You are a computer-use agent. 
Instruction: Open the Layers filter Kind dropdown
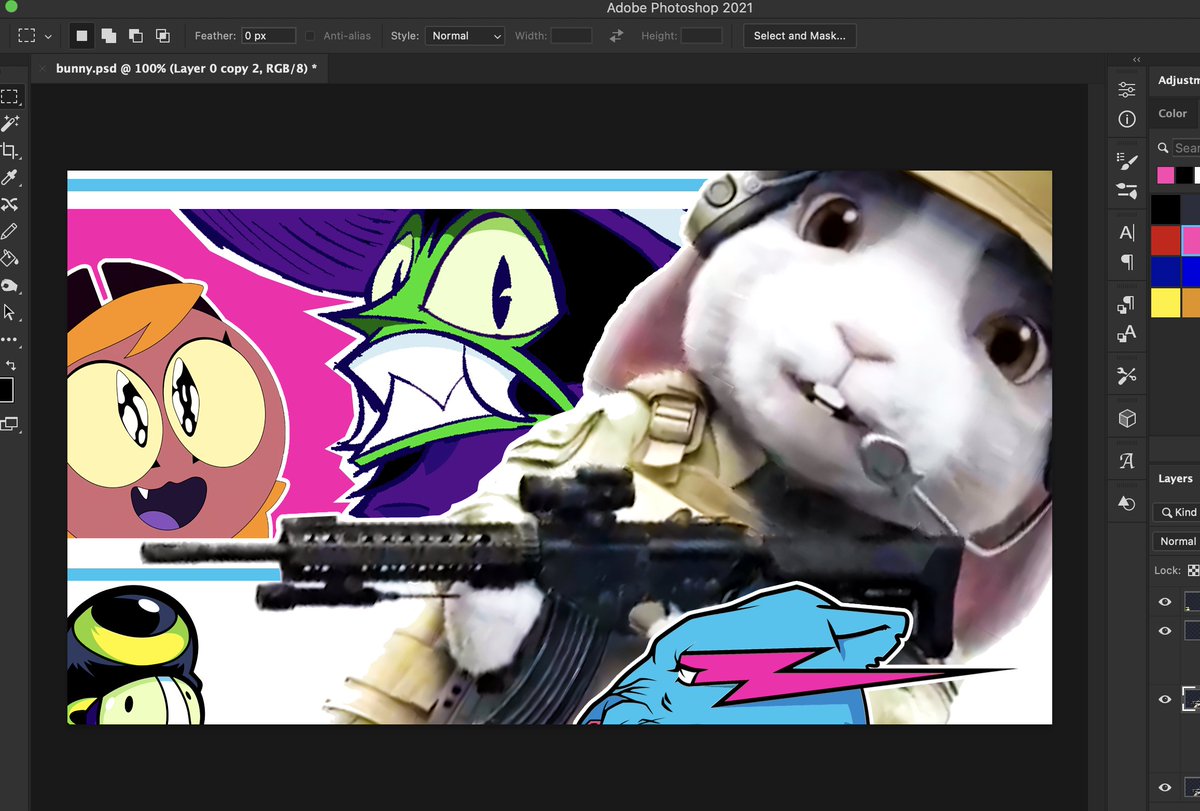click(1177, 512)
